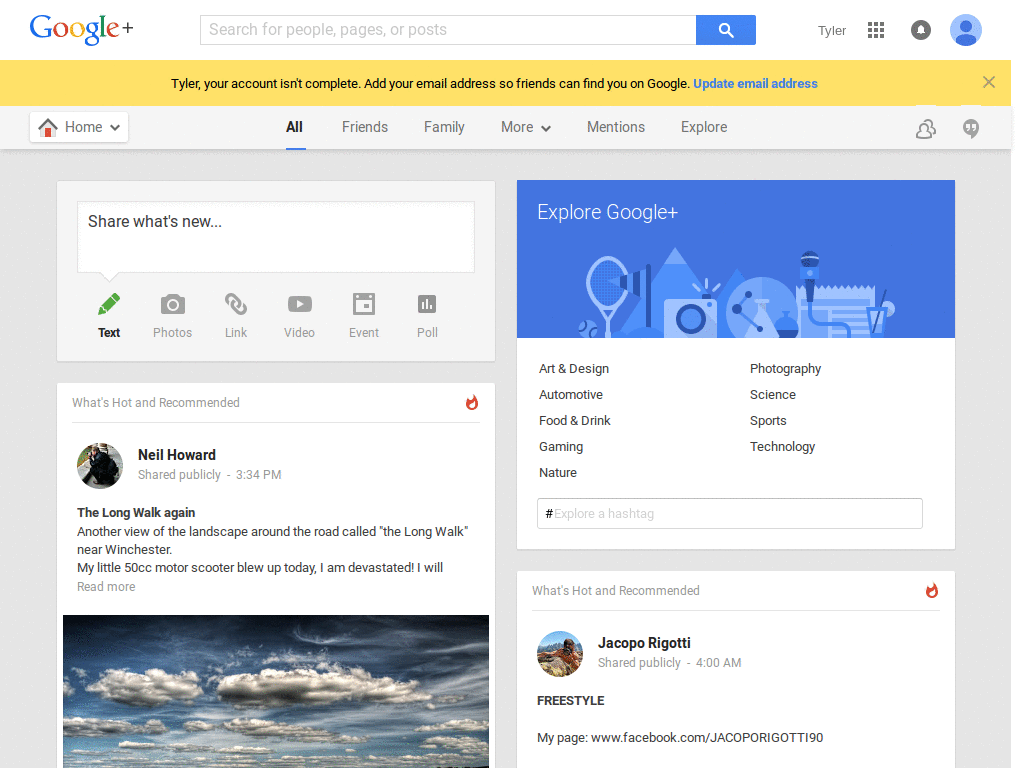Select the Poll chart icon
Image resolution: width=1024 pixels, height=768 pixels.
pos(427,304)
